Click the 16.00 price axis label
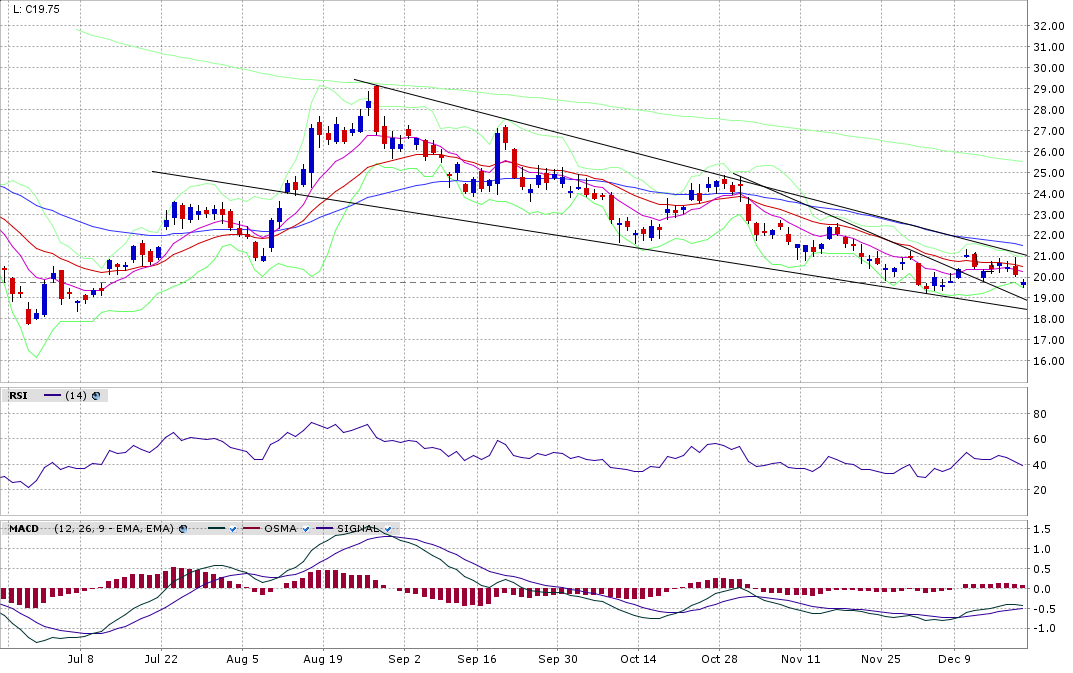The height and width of the screenshot is (673, 1073). pyautogui.click(x=1048, y=361)
